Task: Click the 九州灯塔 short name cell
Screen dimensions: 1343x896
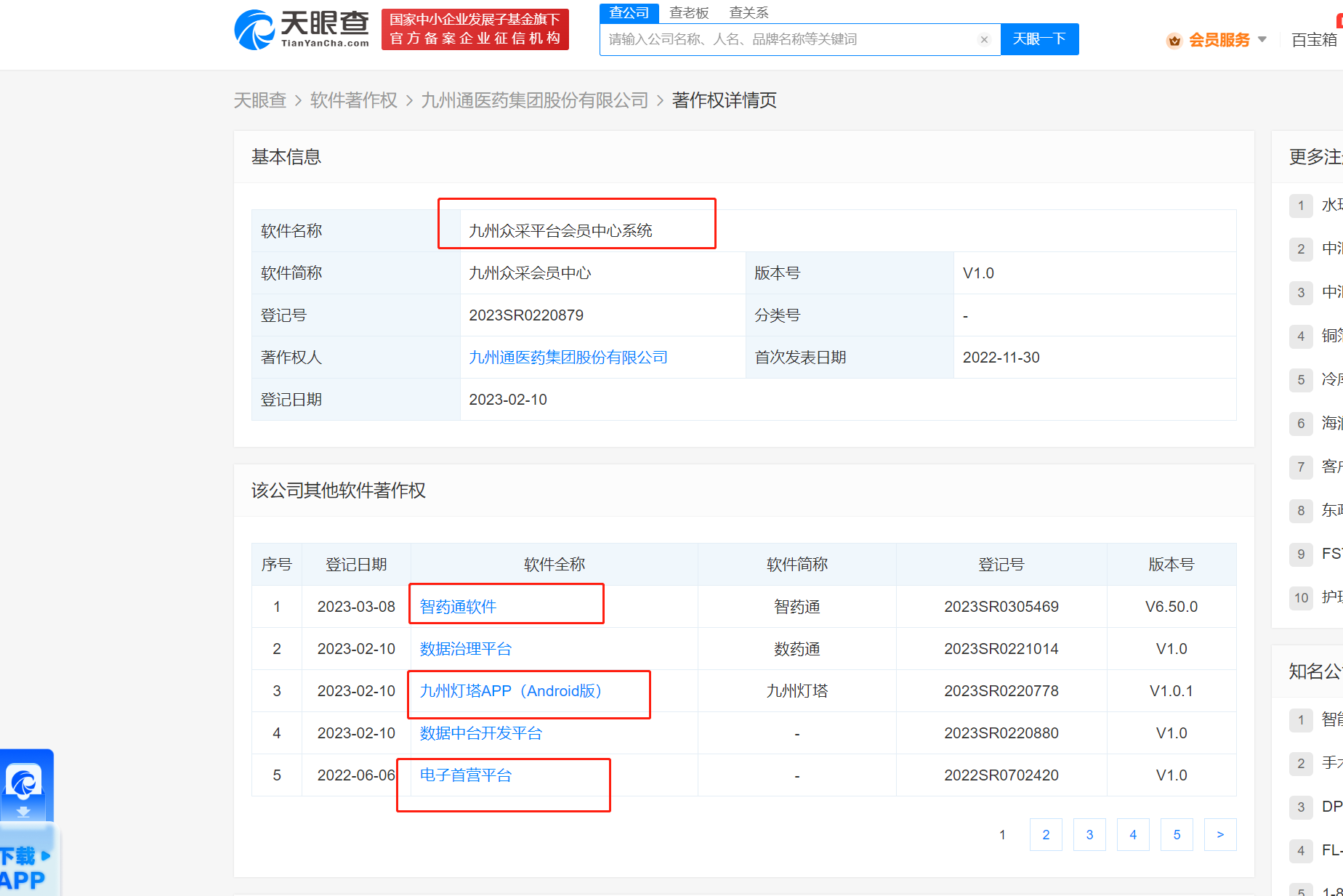Action: click(x=797, y=691)
